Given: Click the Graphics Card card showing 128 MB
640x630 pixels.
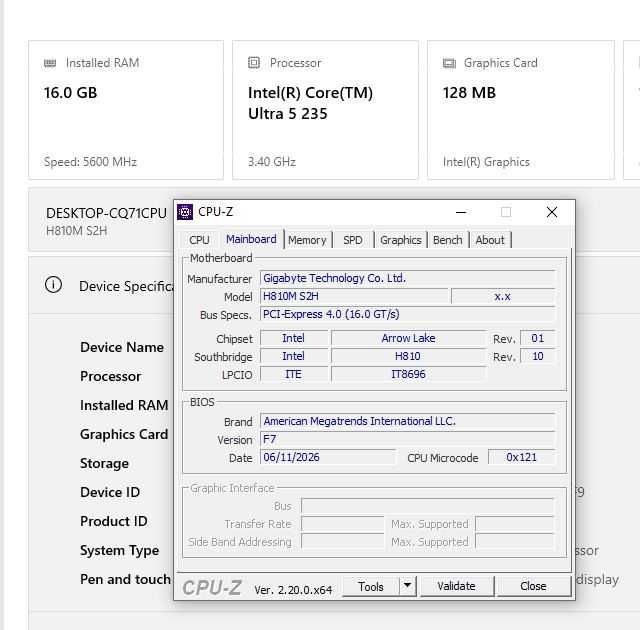Looking at the screenshot, I should click(x=521, y=110).
